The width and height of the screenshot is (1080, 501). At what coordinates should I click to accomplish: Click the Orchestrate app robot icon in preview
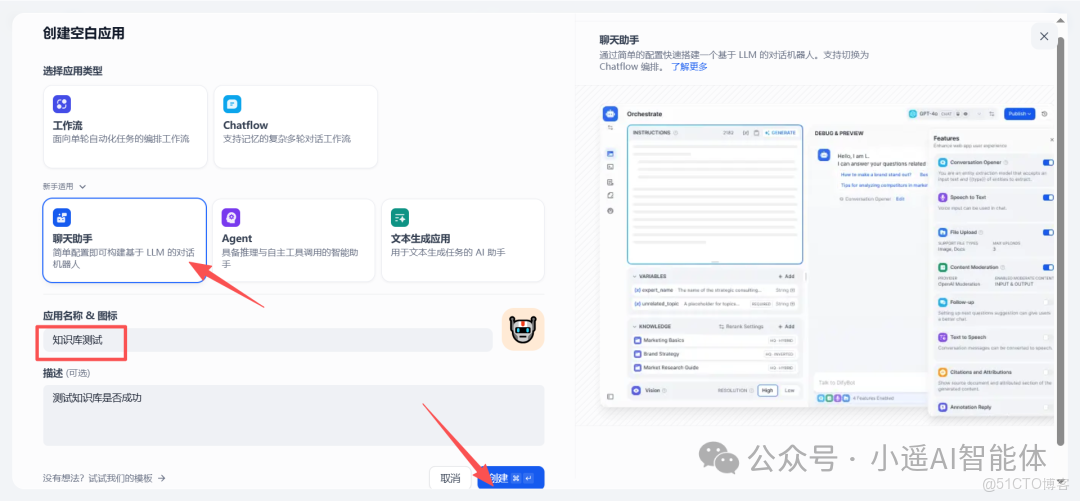[x=611, y=114]
